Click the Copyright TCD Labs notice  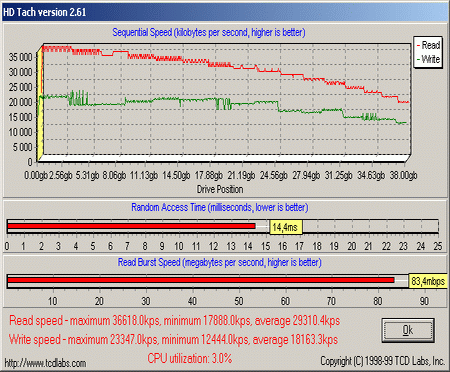coord(382,361)
